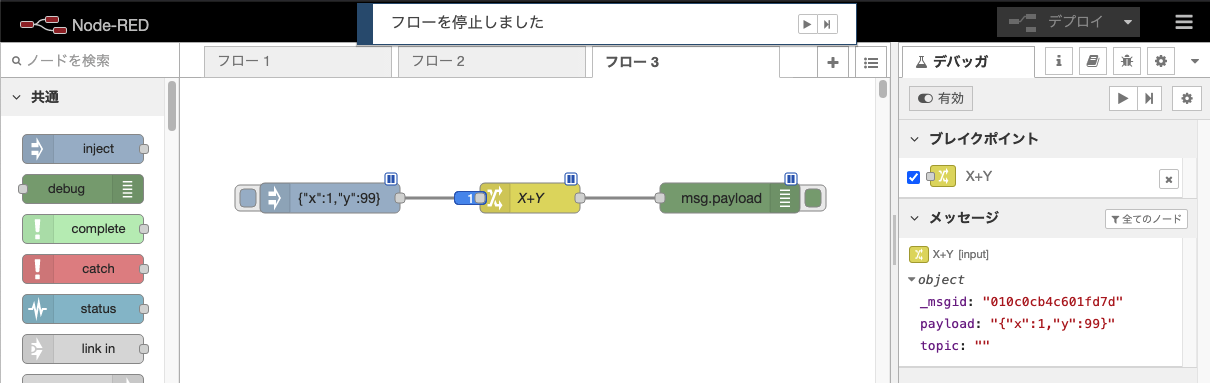
Task: Open the 全てのノード filter button
Action: [1146, 219]
